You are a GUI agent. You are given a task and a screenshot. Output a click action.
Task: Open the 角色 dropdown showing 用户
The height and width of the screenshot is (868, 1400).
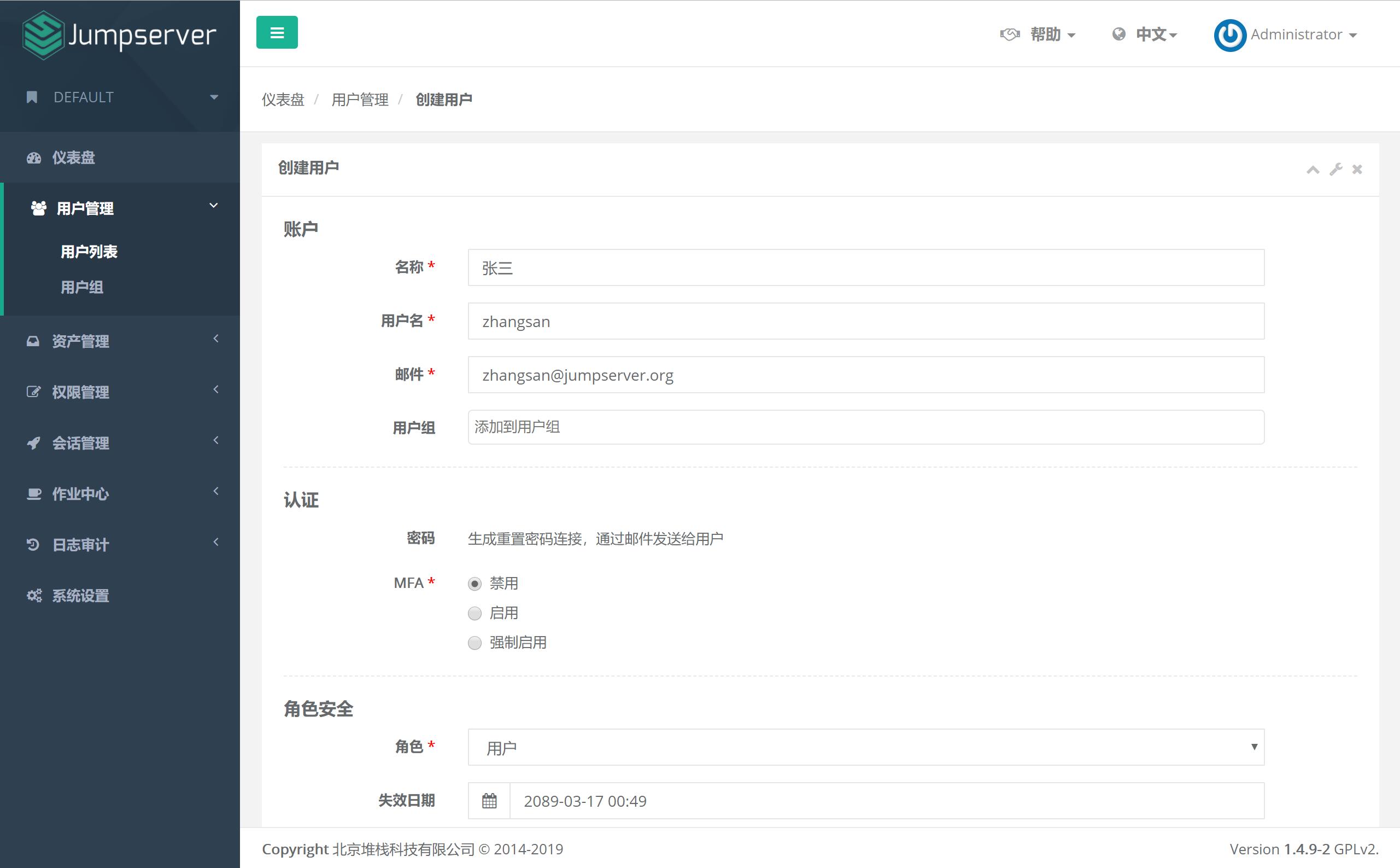tap(866, 748)
